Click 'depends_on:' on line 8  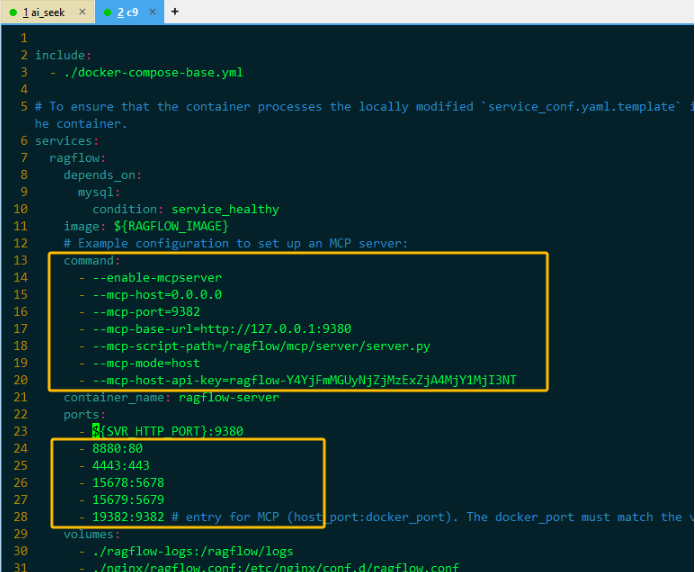point(102,175)
